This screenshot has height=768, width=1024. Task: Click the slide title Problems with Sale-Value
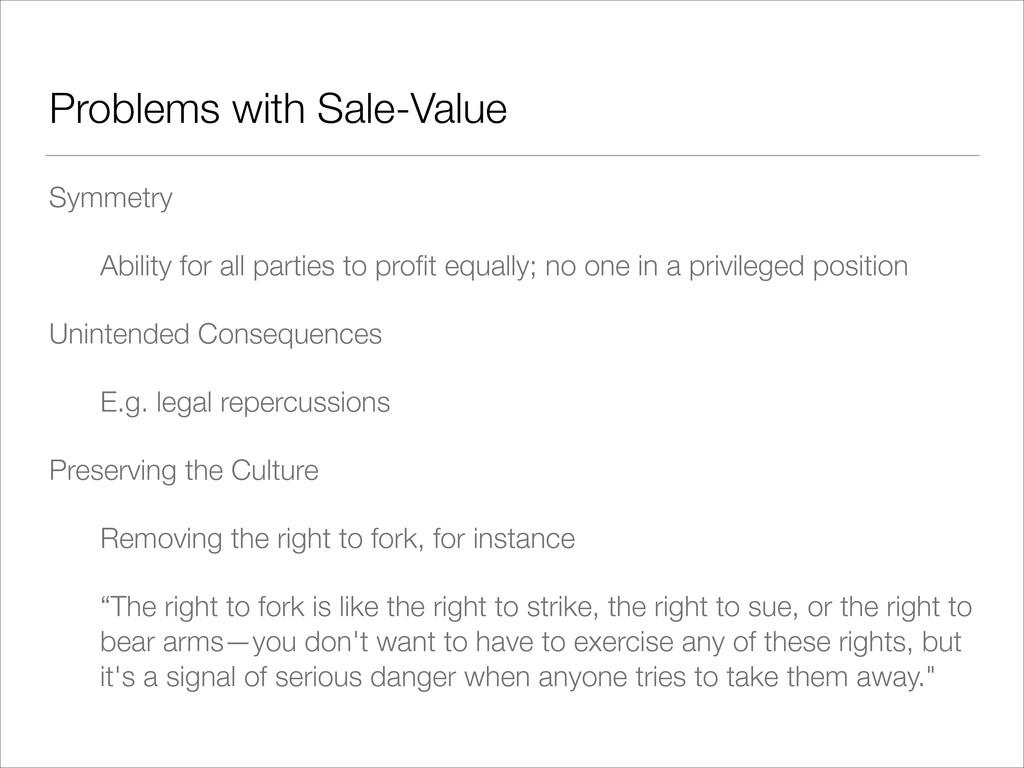click(278, 108)
